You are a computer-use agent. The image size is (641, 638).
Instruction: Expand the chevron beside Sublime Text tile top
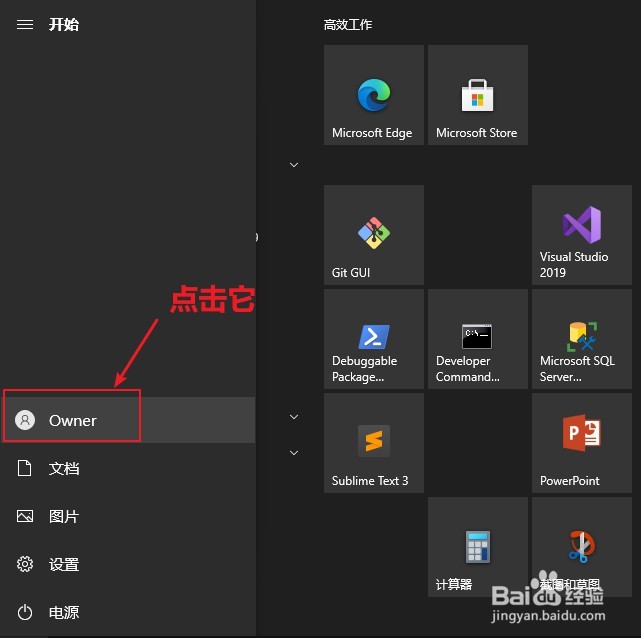(x=294, y=416)
